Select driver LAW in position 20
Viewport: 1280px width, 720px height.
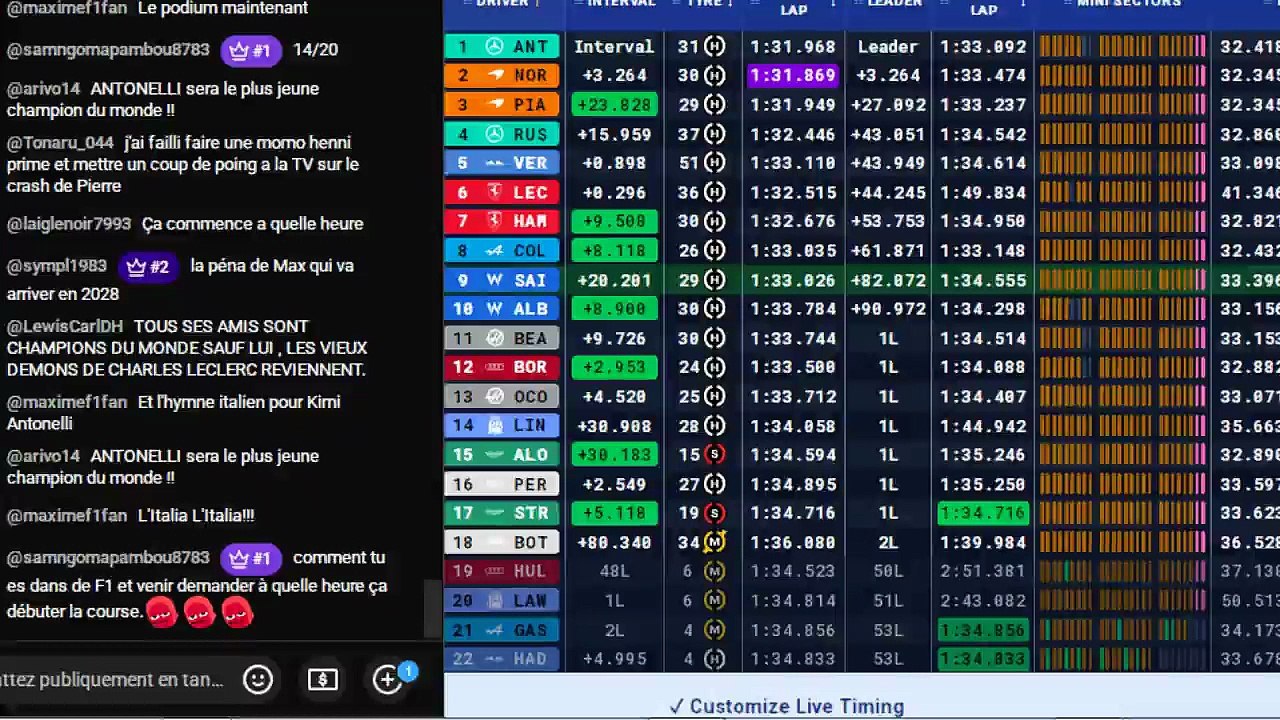point(502,601)
